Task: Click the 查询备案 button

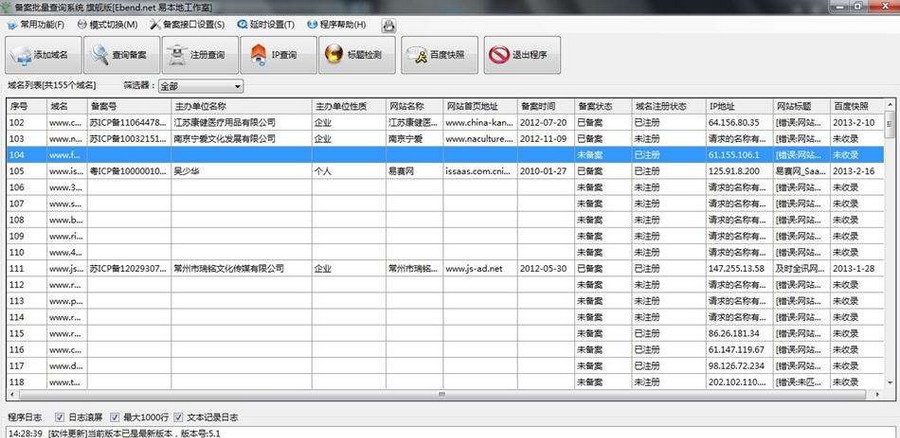Action: [x=122, y=55]
